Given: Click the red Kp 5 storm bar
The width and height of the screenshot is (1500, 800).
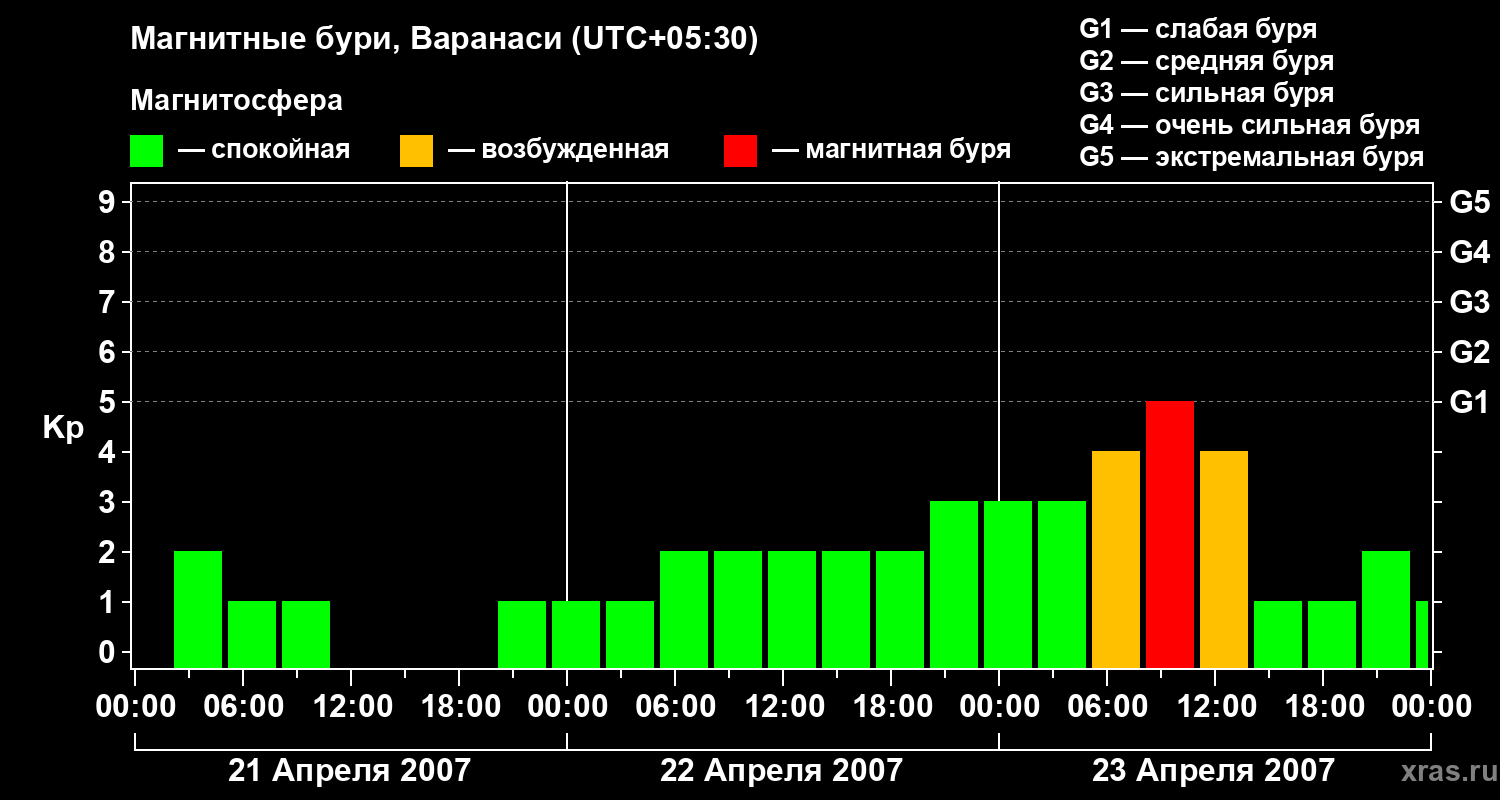Looking at the screenshot, I should pos(1170,534).
